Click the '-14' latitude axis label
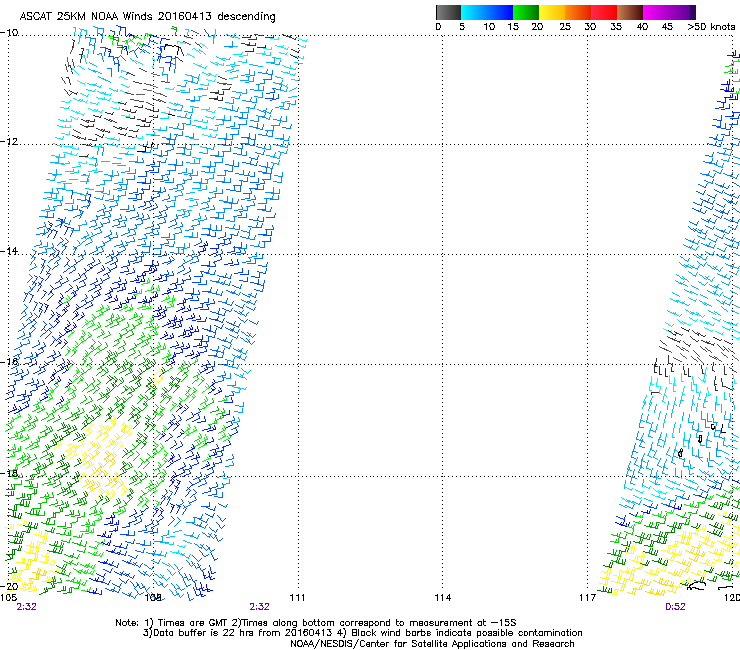The width and height of the screenshot is (740, 650). click(x=9, y=251)
